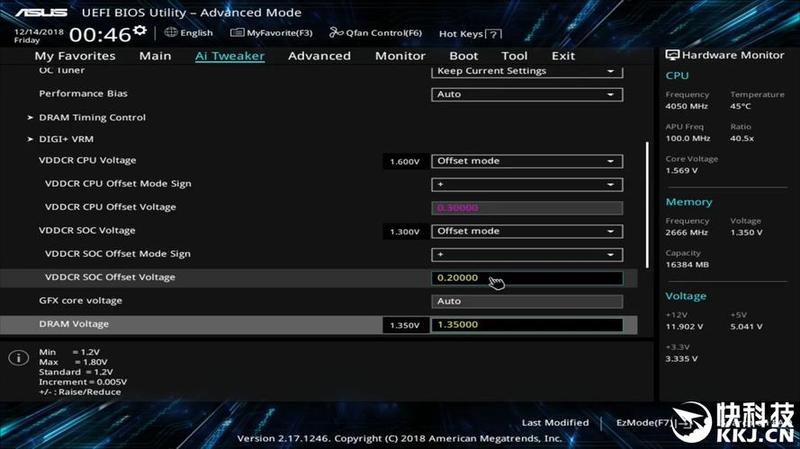Click the 1.300V current SOC voltage value

(405, 232)
